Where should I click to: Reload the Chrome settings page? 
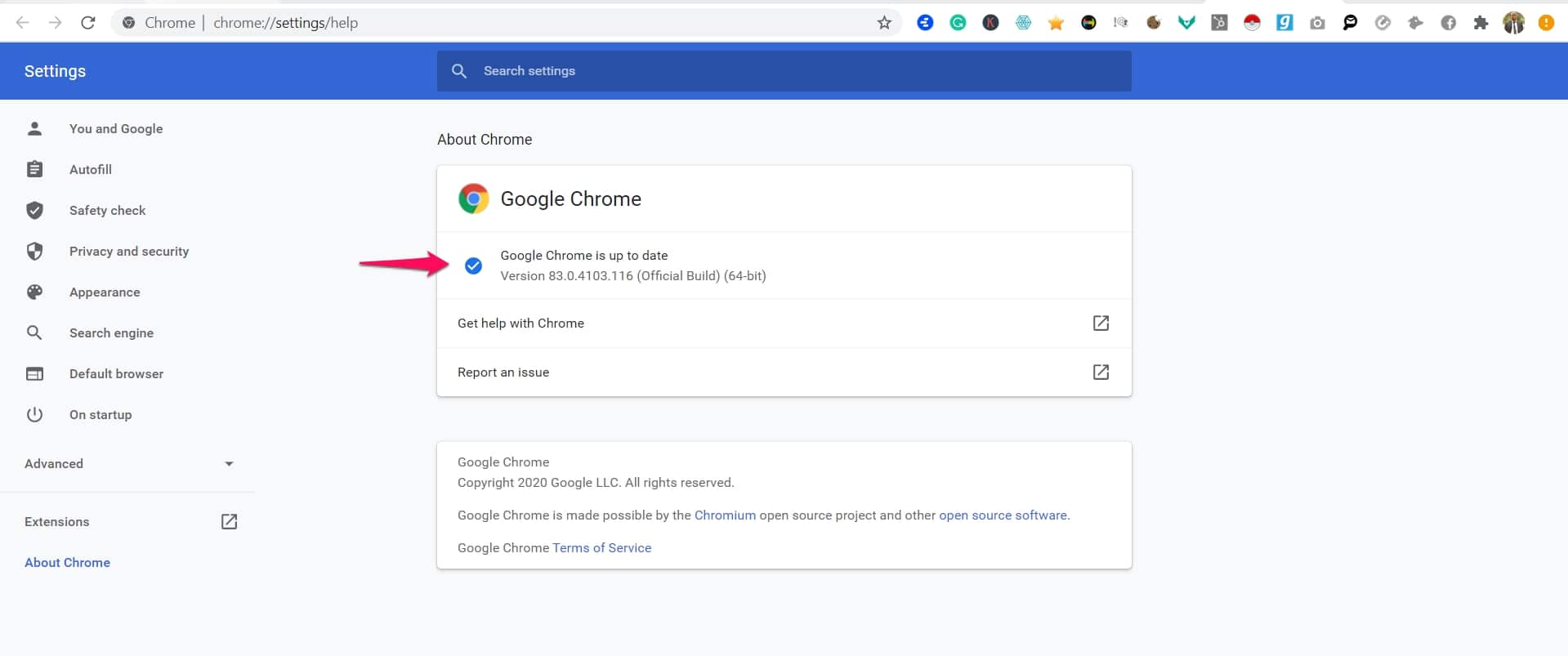(x=88, y=23)
